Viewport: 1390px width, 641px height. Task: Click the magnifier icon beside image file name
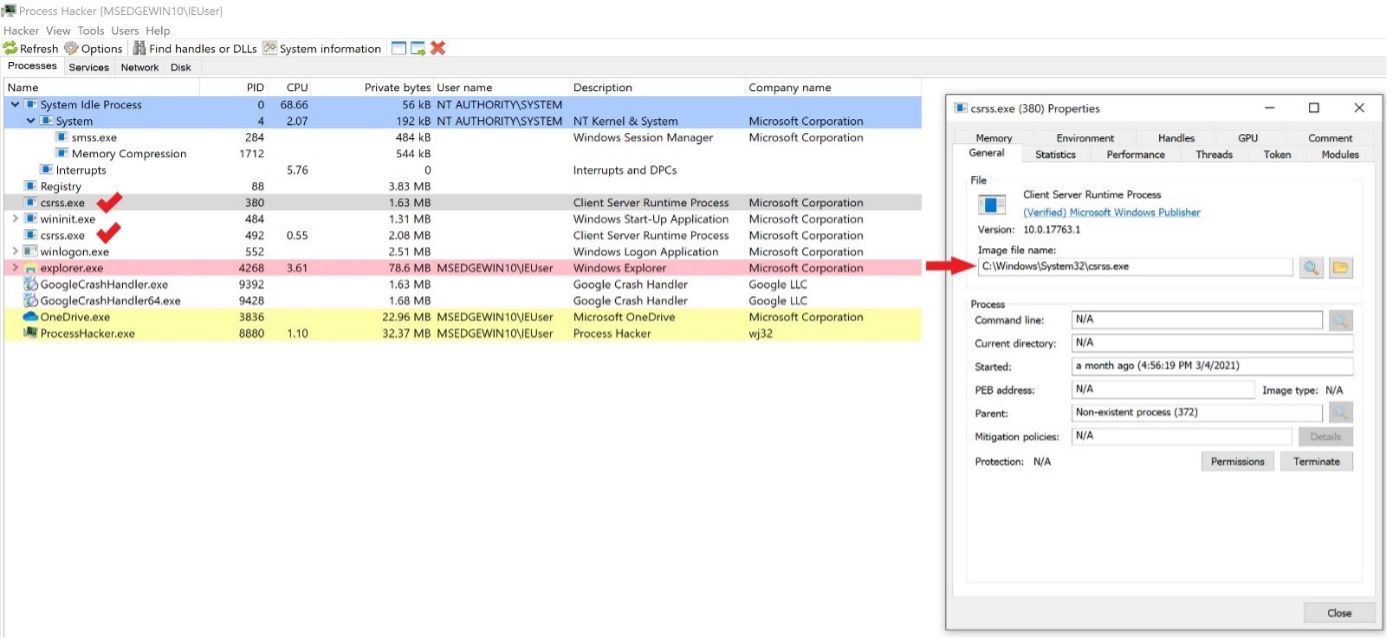click(x=1311, y=267)
